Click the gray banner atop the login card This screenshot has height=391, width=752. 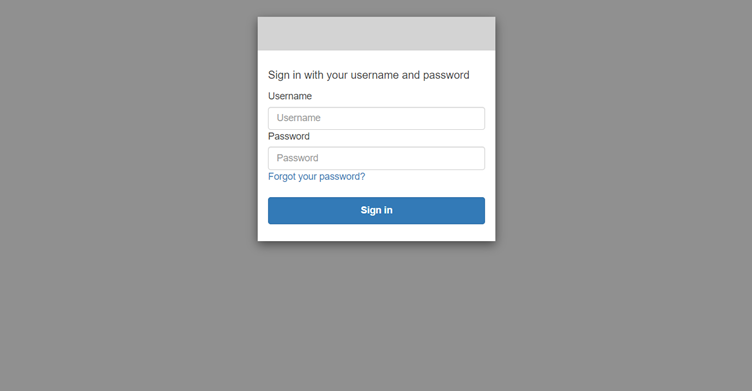click(376, 34)
